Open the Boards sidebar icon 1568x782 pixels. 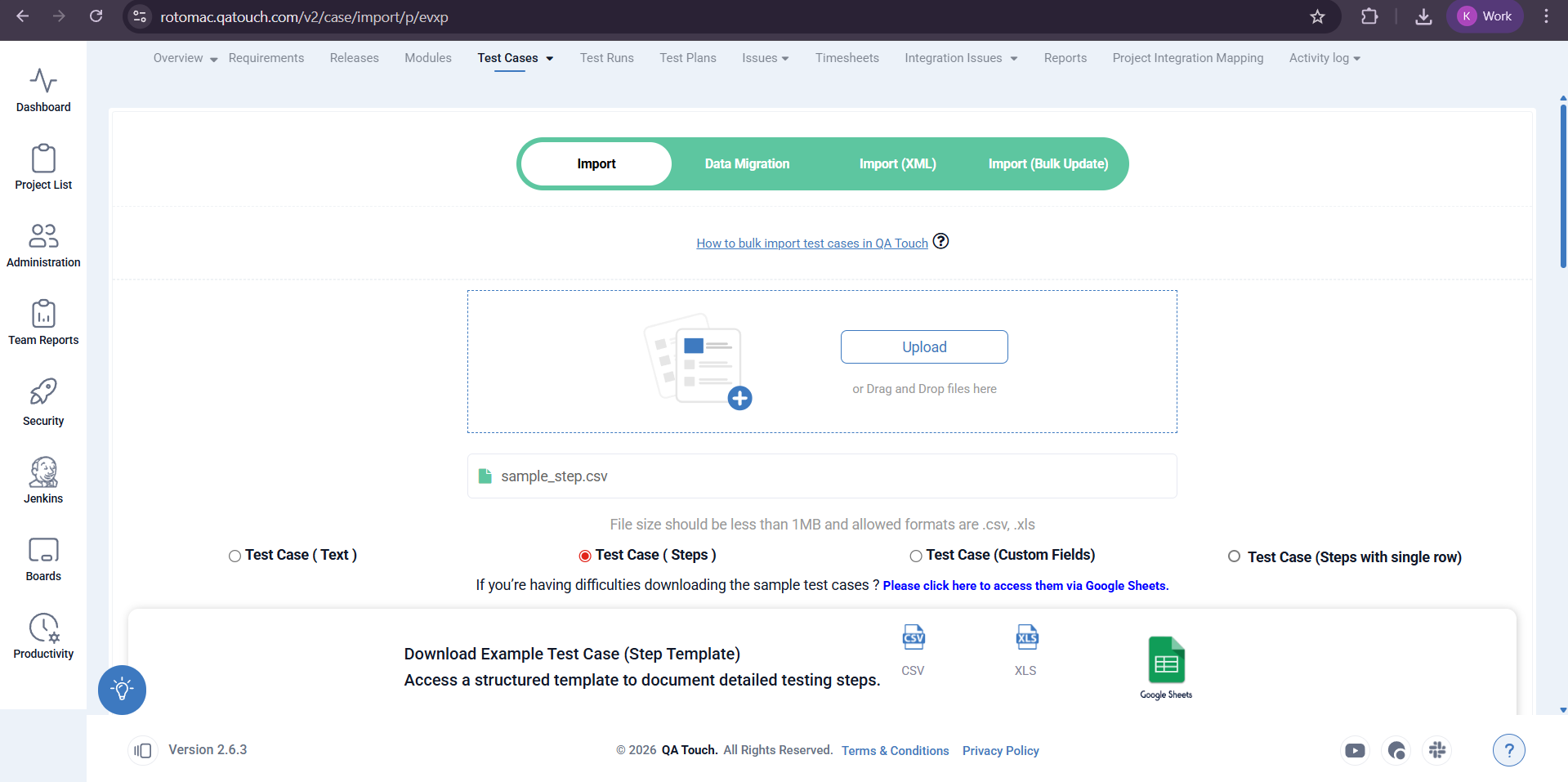pos(43,551)
